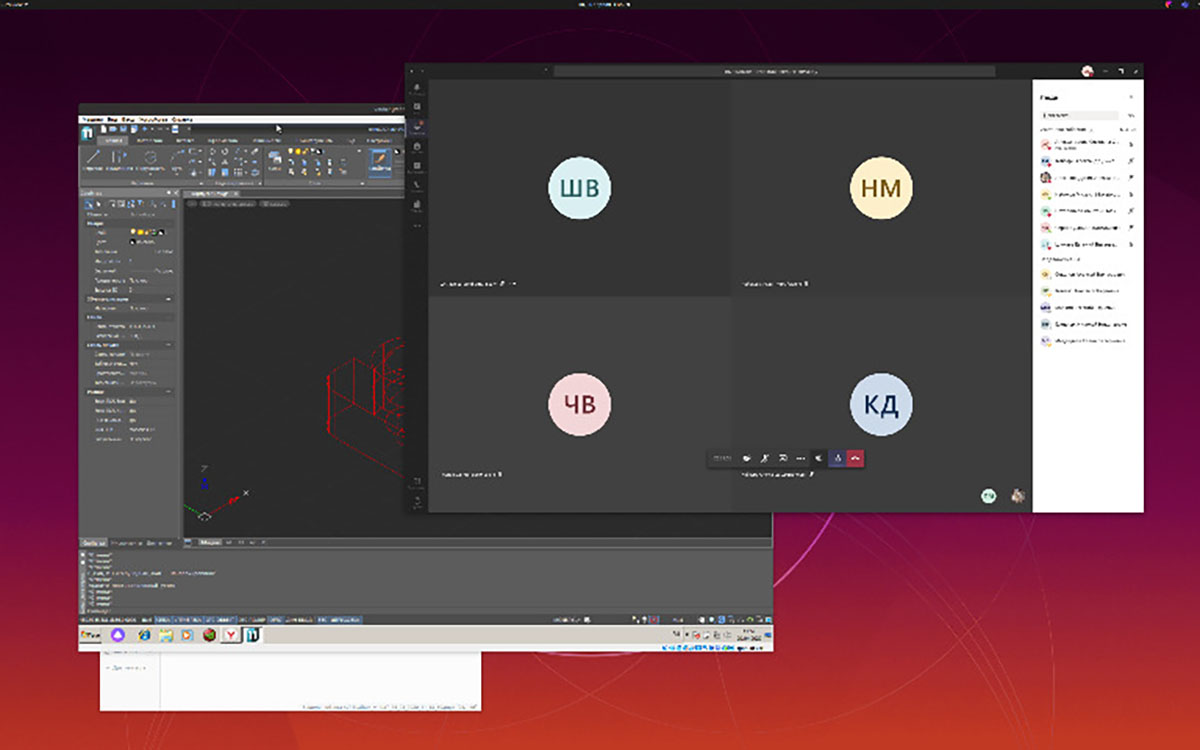Image resolution: width=1200 pixels, height=750 pixels.
Task: Toggle the second mode button in nanoCAD status bar
Action: click(x=163, y=620)
